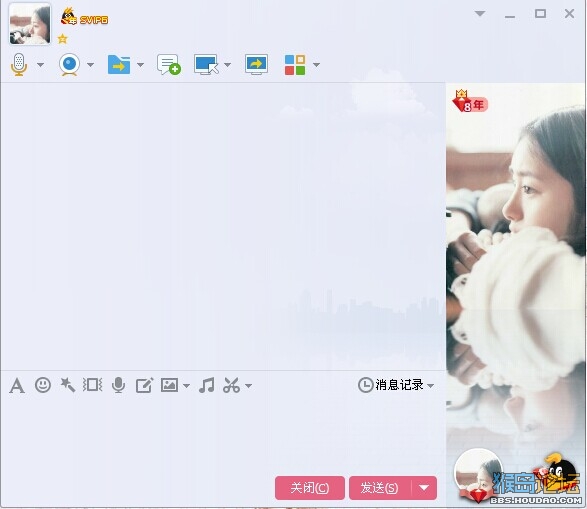Expand video call options arrow
Screen dimensions: 587x509
pyautogui.click(x=90, y=65)
